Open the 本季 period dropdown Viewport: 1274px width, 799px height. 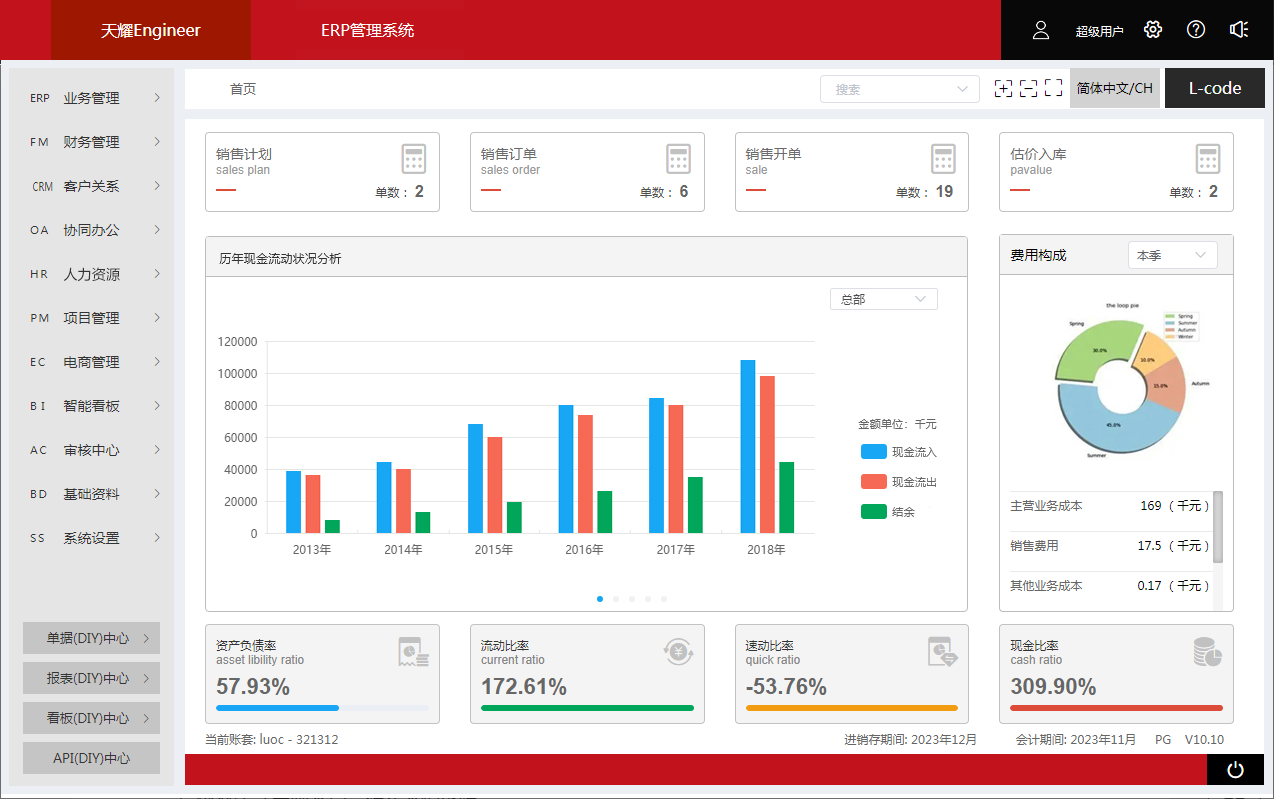(1172, 256)
